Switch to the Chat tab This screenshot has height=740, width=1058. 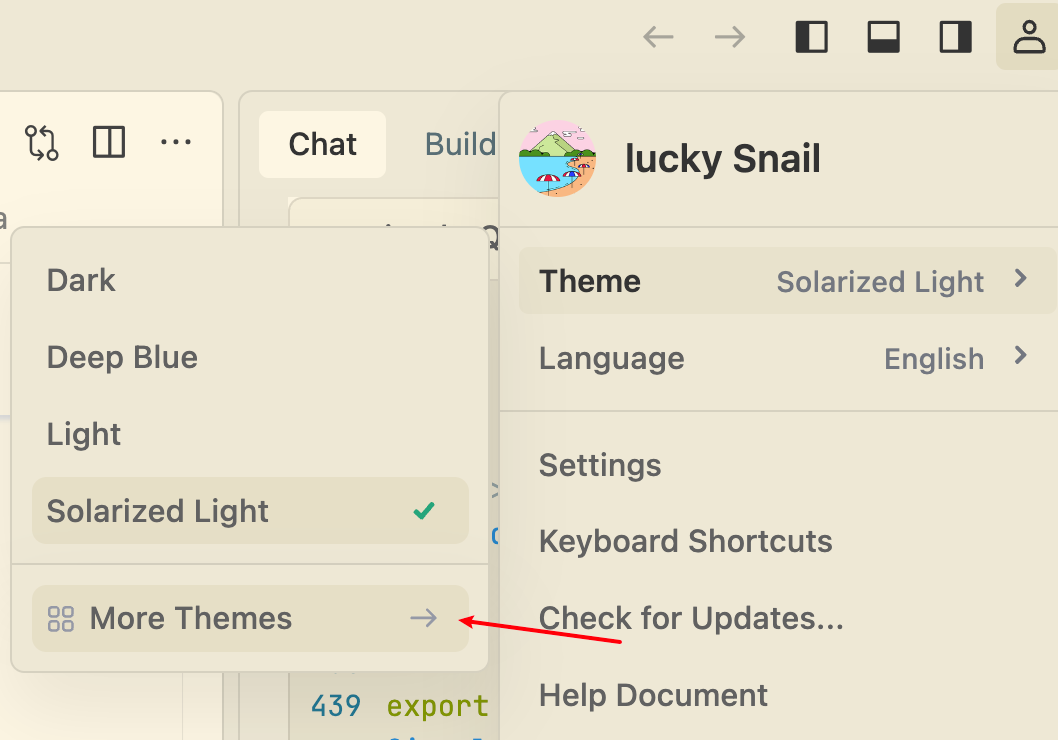(322, 144)
